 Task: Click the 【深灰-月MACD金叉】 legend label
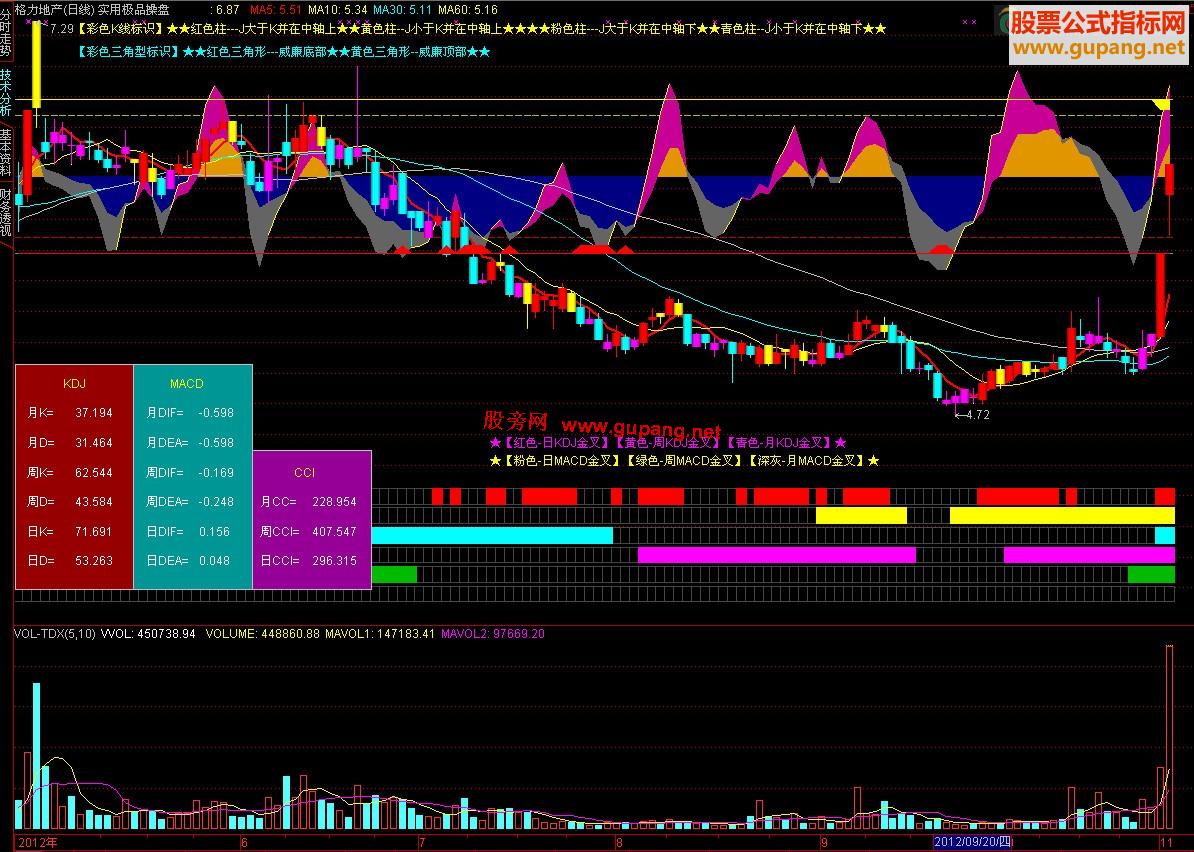(x=805, y=461)
